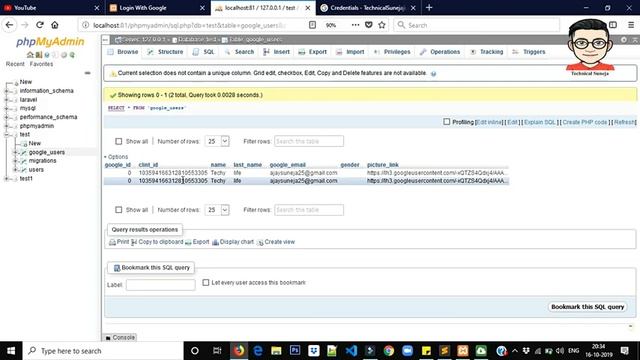Click the Bookmark this SQL query button at bottom right

(x=588, y=307)
